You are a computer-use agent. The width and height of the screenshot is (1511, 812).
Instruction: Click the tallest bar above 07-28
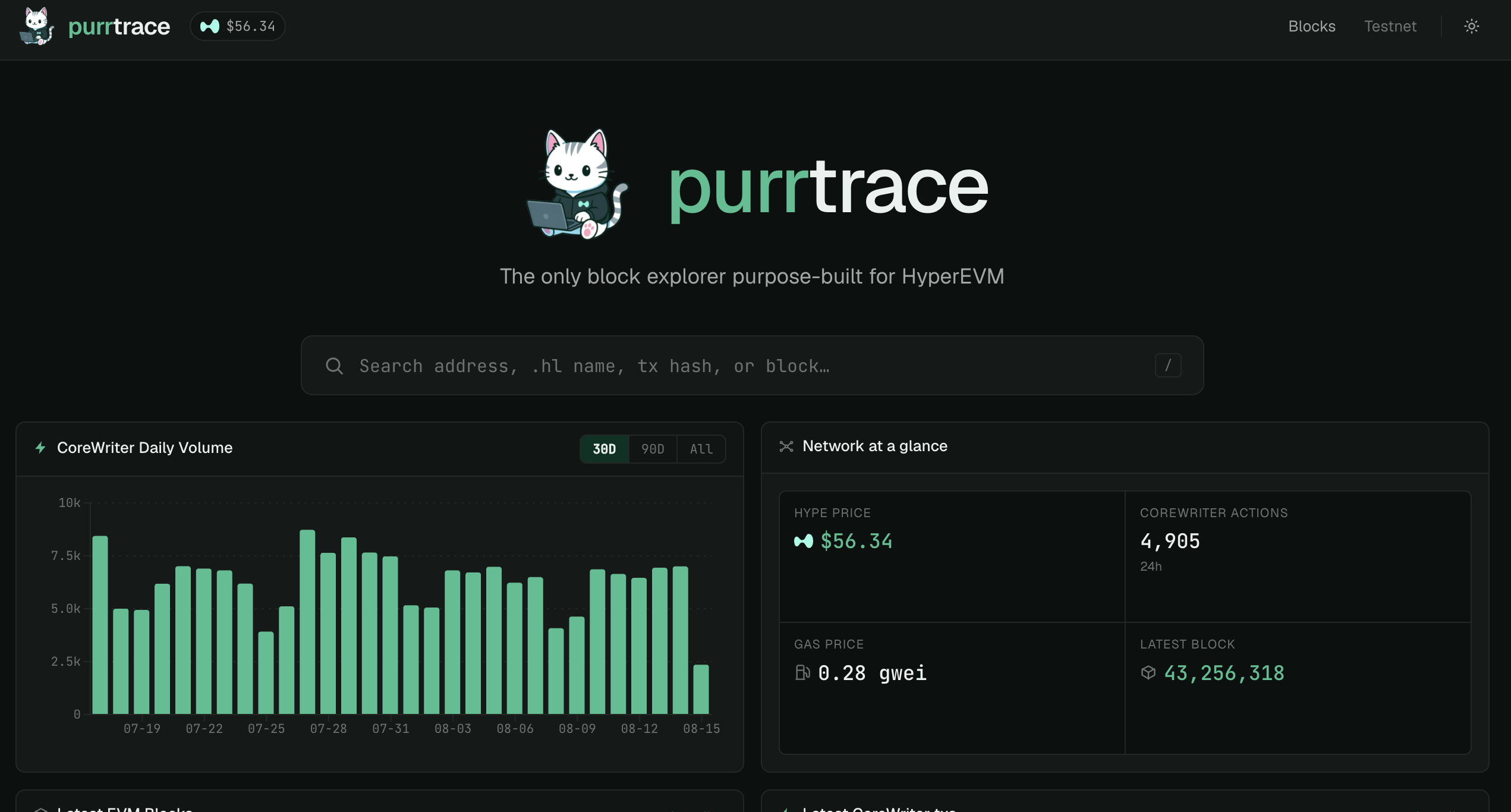[307, 622]
